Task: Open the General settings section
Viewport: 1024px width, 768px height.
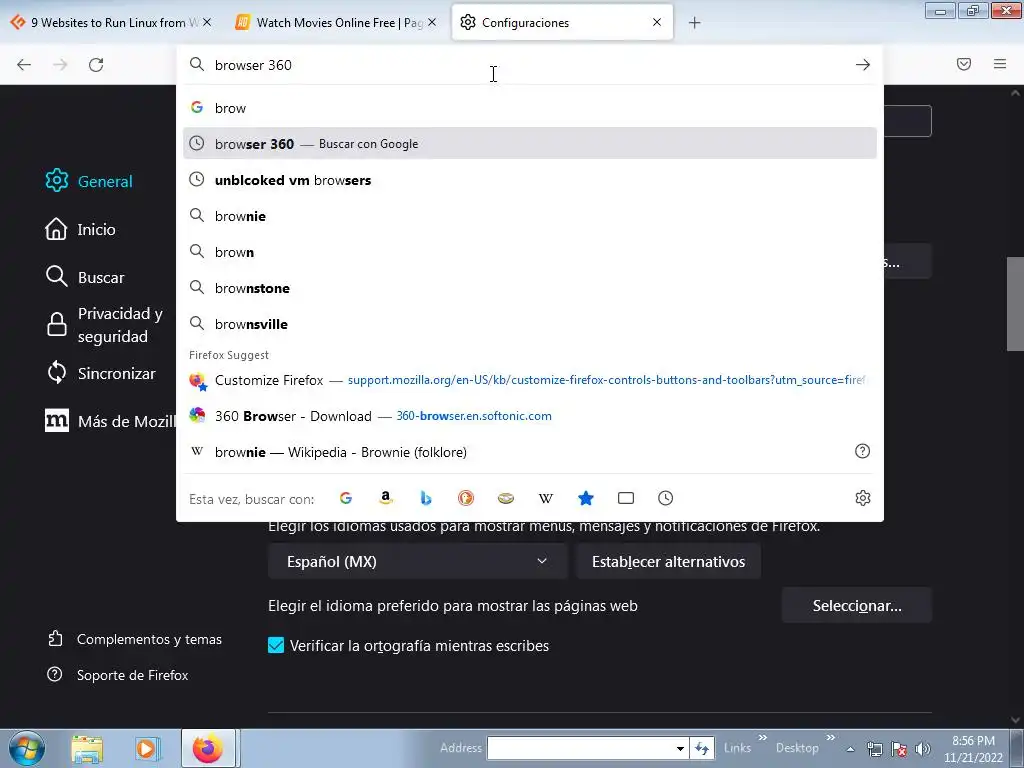Action: [x=89, y=181]
